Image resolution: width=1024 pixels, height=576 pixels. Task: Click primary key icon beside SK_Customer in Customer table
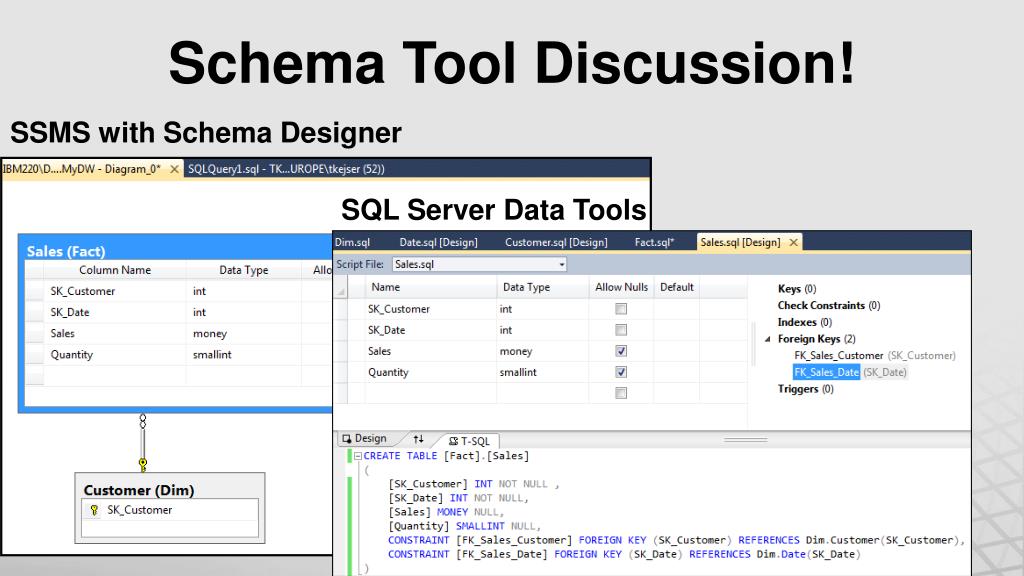tap(94, 510)
